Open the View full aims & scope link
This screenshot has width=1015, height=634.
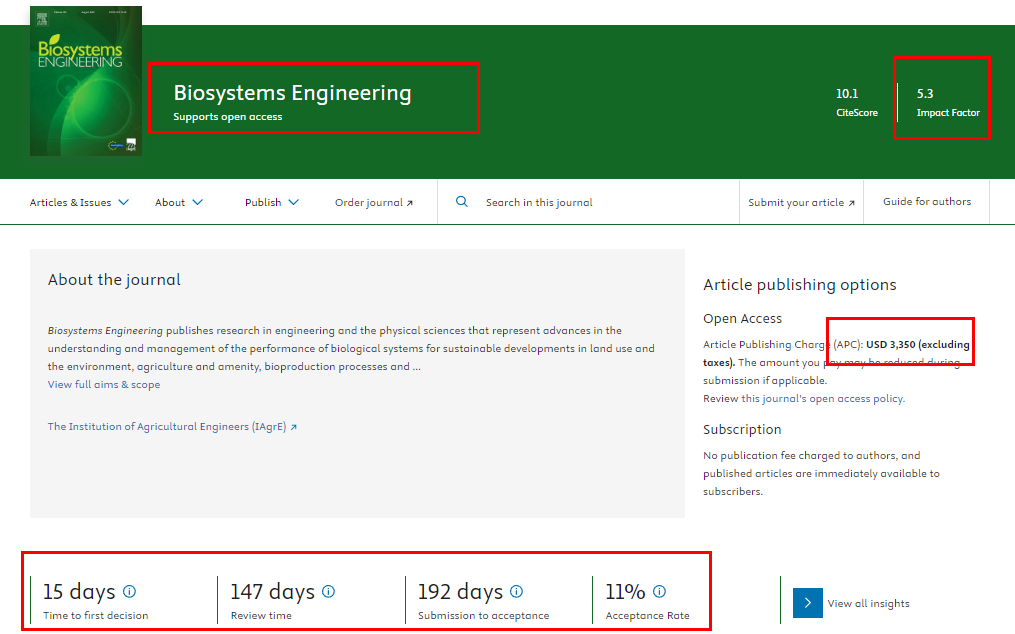point(102,383)
